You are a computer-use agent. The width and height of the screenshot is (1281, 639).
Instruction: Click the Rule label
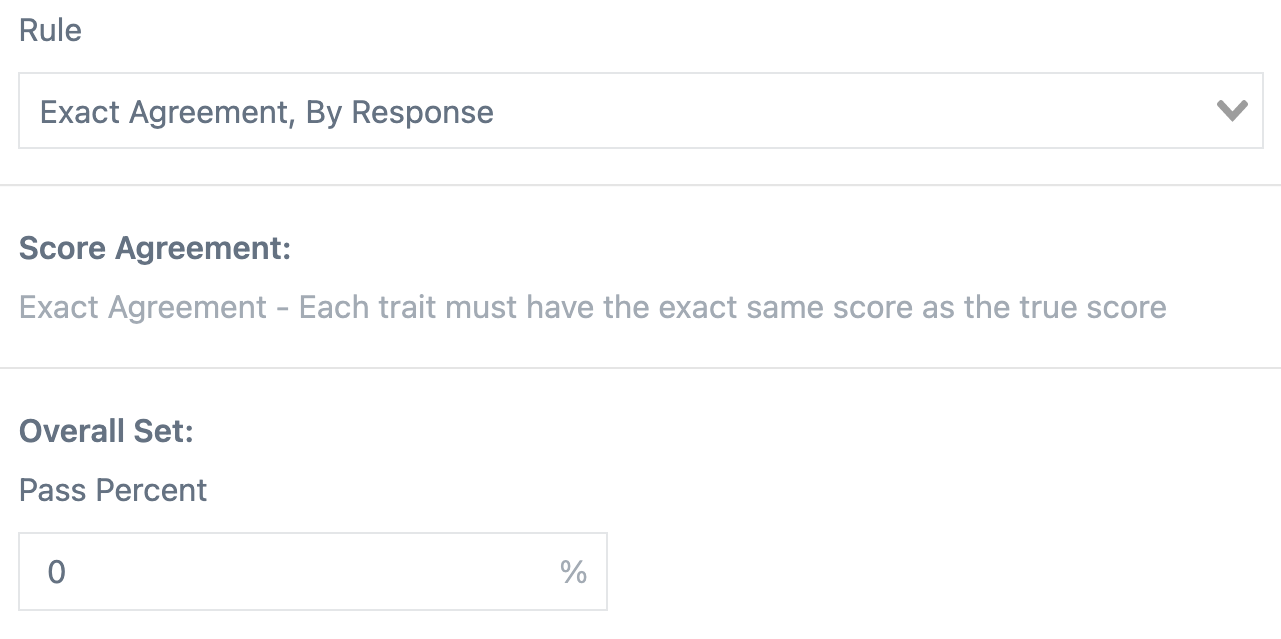tap(50, 30)
